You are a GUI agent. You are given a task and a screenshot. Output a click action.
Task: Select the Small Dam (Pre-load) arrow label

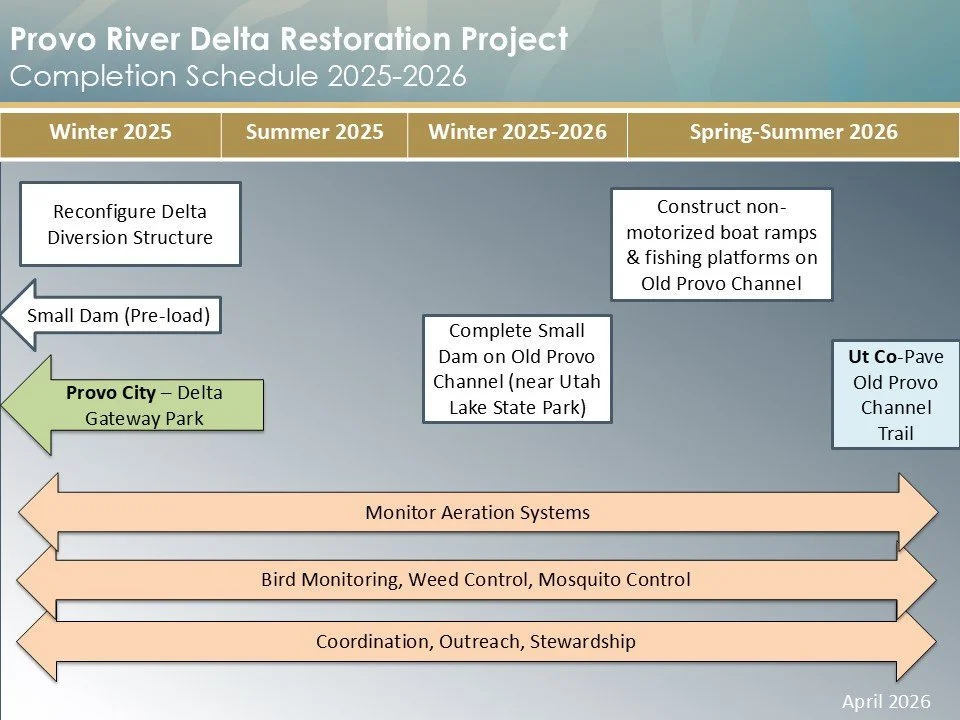click(121, 315)
